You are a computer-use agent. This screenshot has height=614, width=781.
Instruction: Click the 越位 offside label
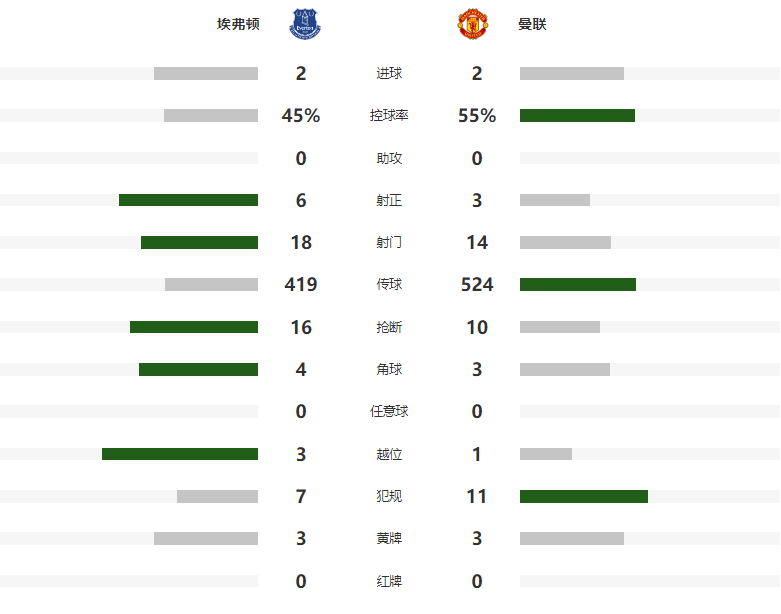click(x=389, y=454)
